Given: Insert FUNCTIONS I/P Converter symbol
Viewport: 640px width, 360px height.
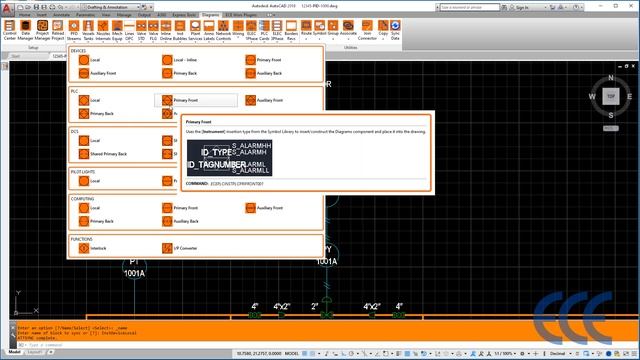Looking at the screenshot, I should pos(180,249).
